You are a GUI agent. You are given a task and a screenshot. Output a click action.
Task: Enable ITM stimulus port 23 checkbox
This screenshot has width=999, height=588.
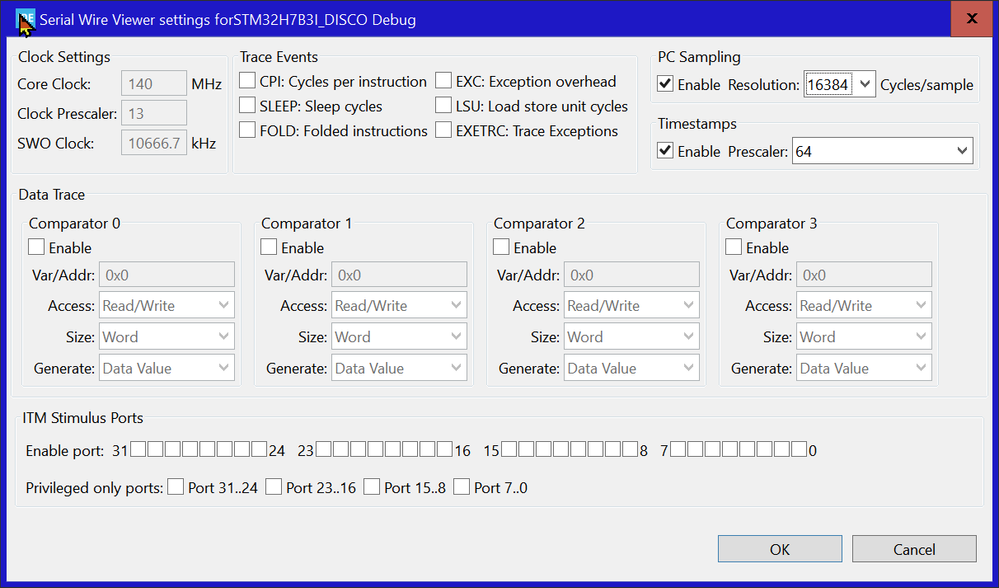pos(324,449)
